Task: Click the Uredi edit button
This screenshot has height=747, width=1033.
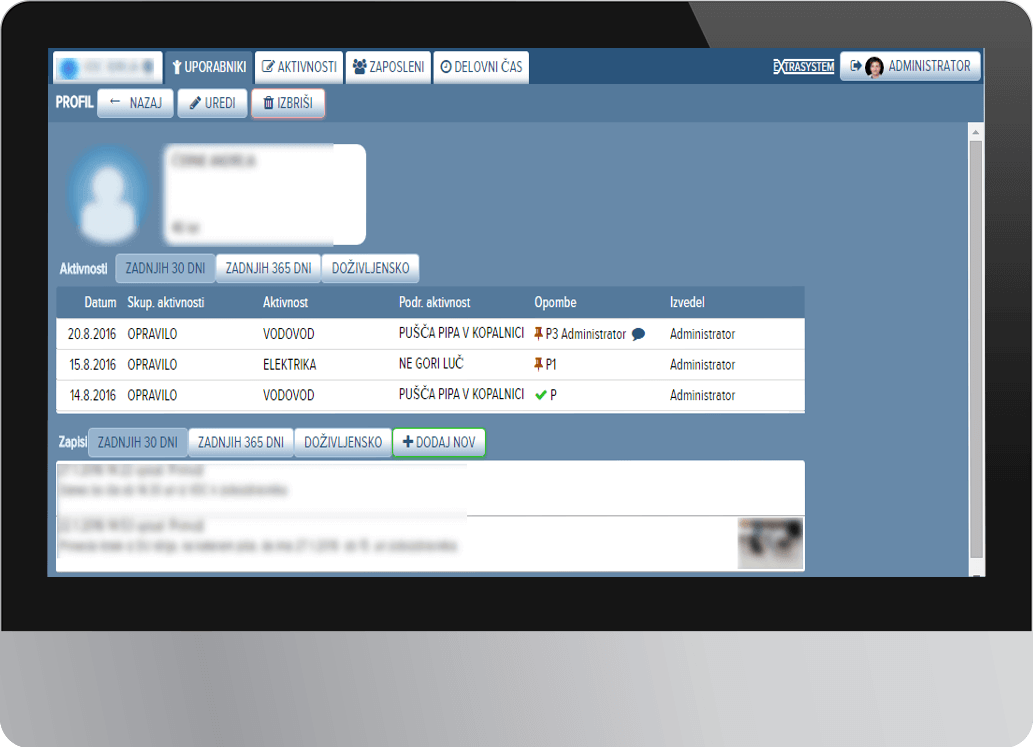Action: click(x=212, y=103)
